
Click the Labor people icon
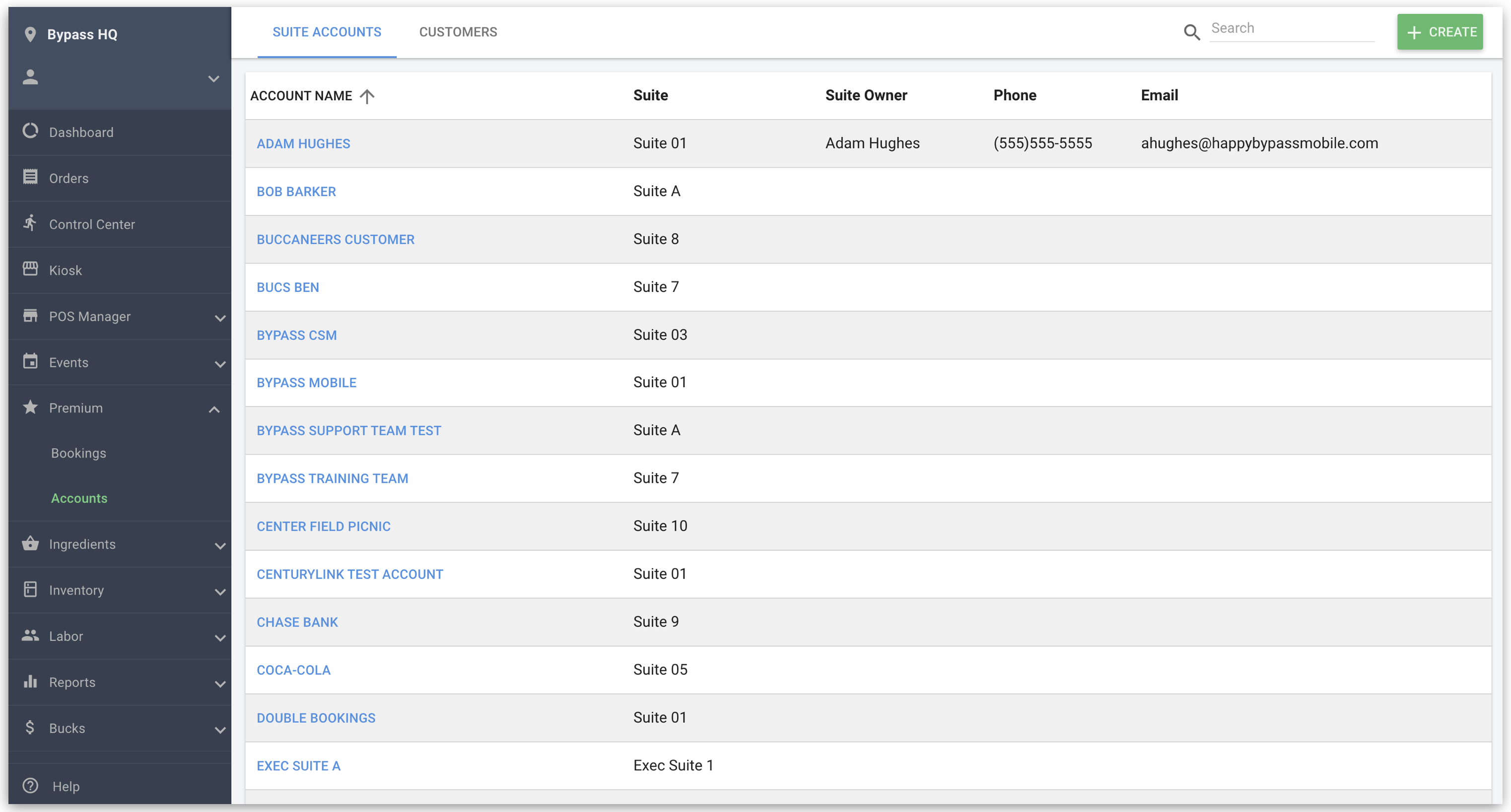30,635
